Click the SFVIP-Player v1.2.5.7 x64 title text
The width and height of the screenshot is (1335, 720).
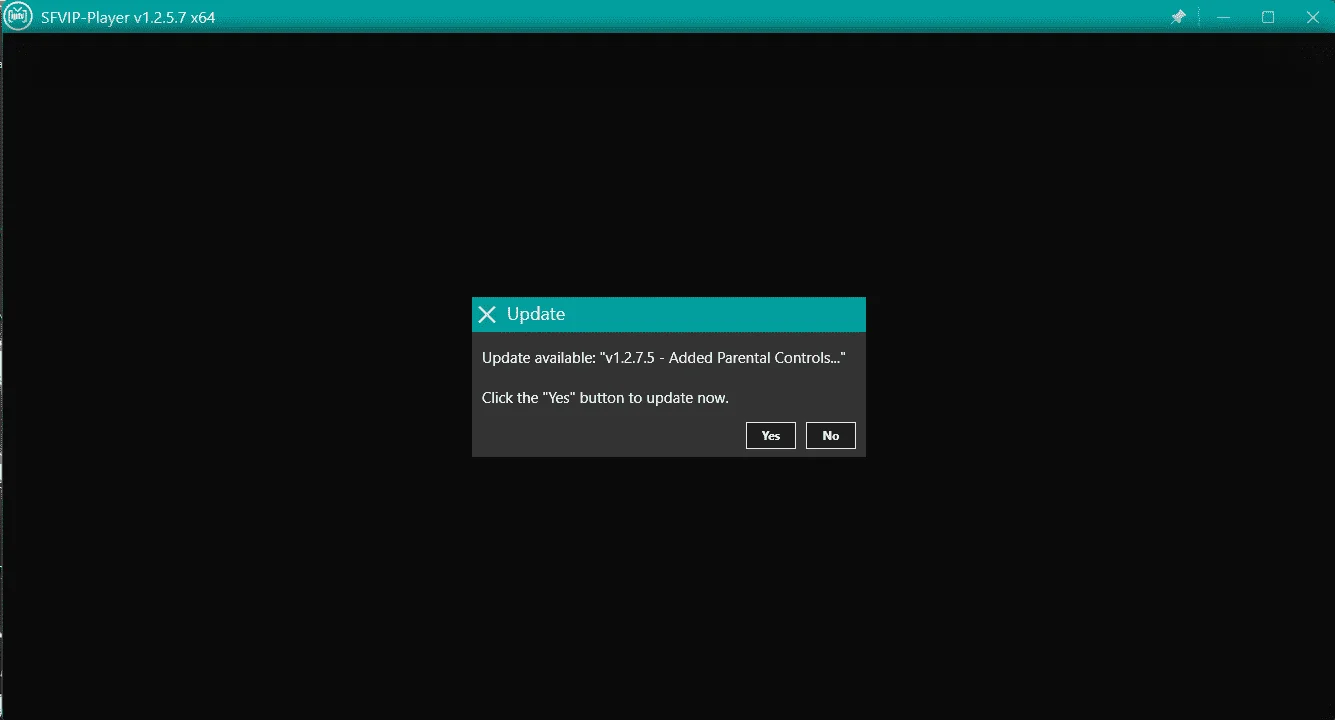point(128,17)
